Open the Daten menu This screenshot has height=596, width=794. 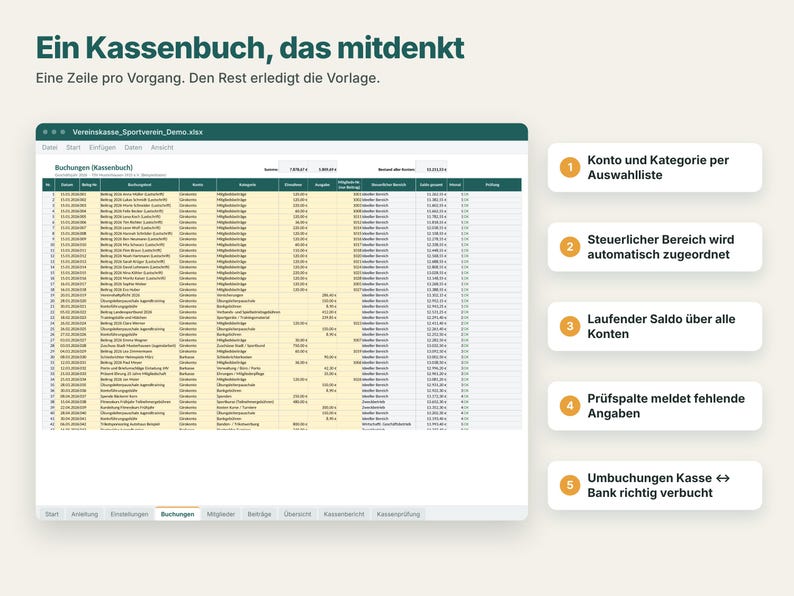click(133, 147)
